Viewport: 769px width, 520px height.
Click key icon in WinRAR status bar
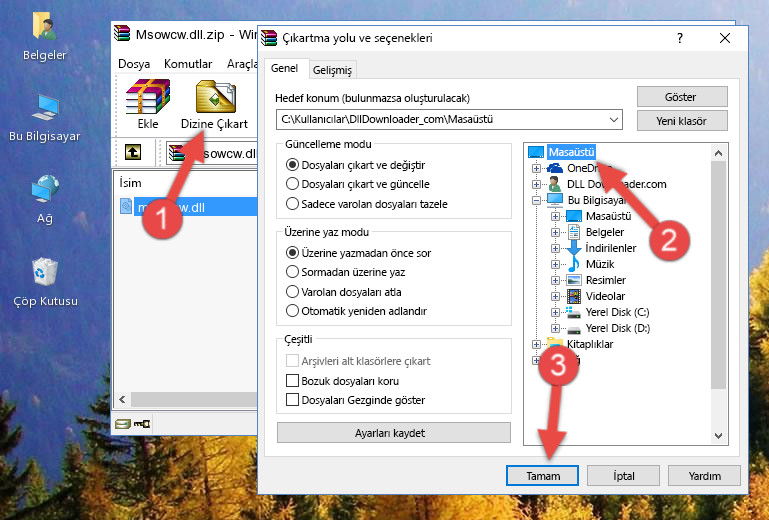point(142,424)
